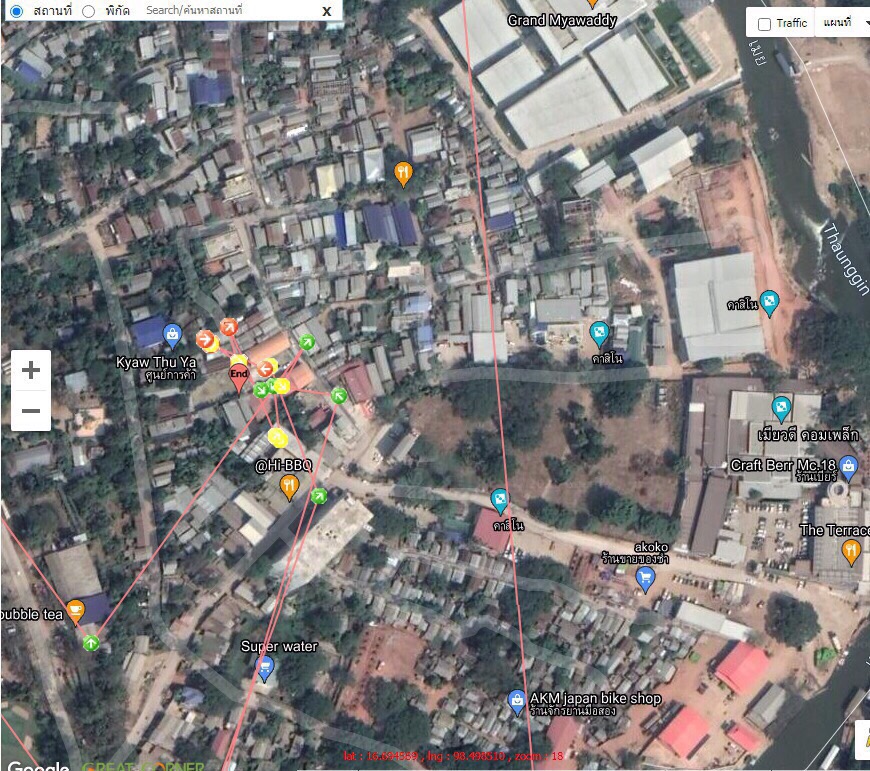Click the bubble tea cafe pin
The width and height of the screenshot is (870, 771).
pos(75,612)
